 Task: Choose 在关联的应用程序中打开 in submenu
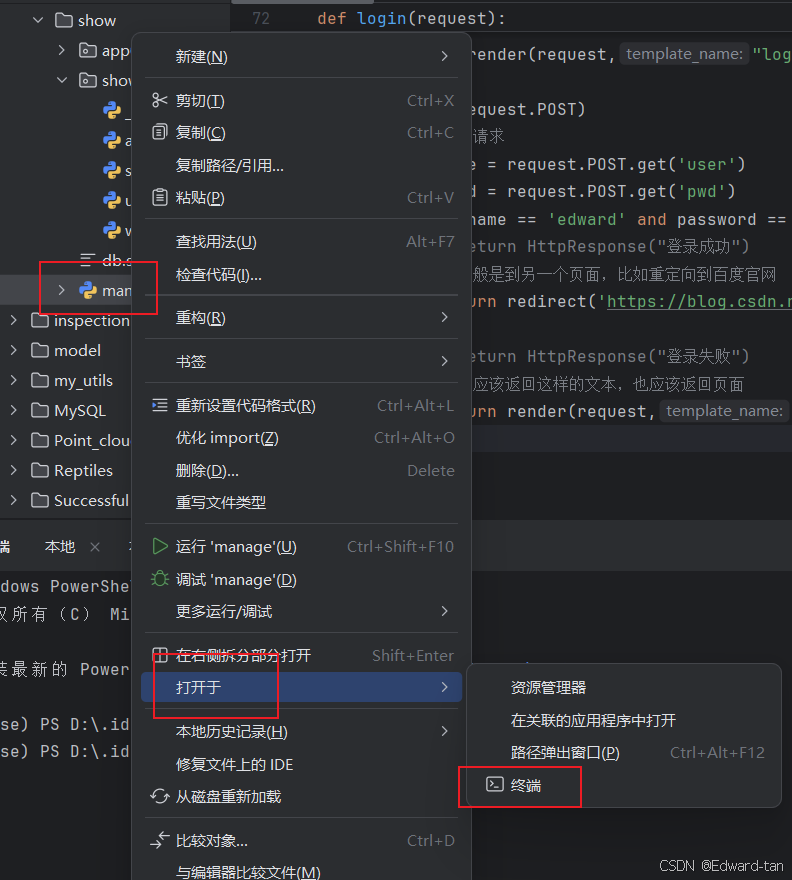tap(624, 720)
